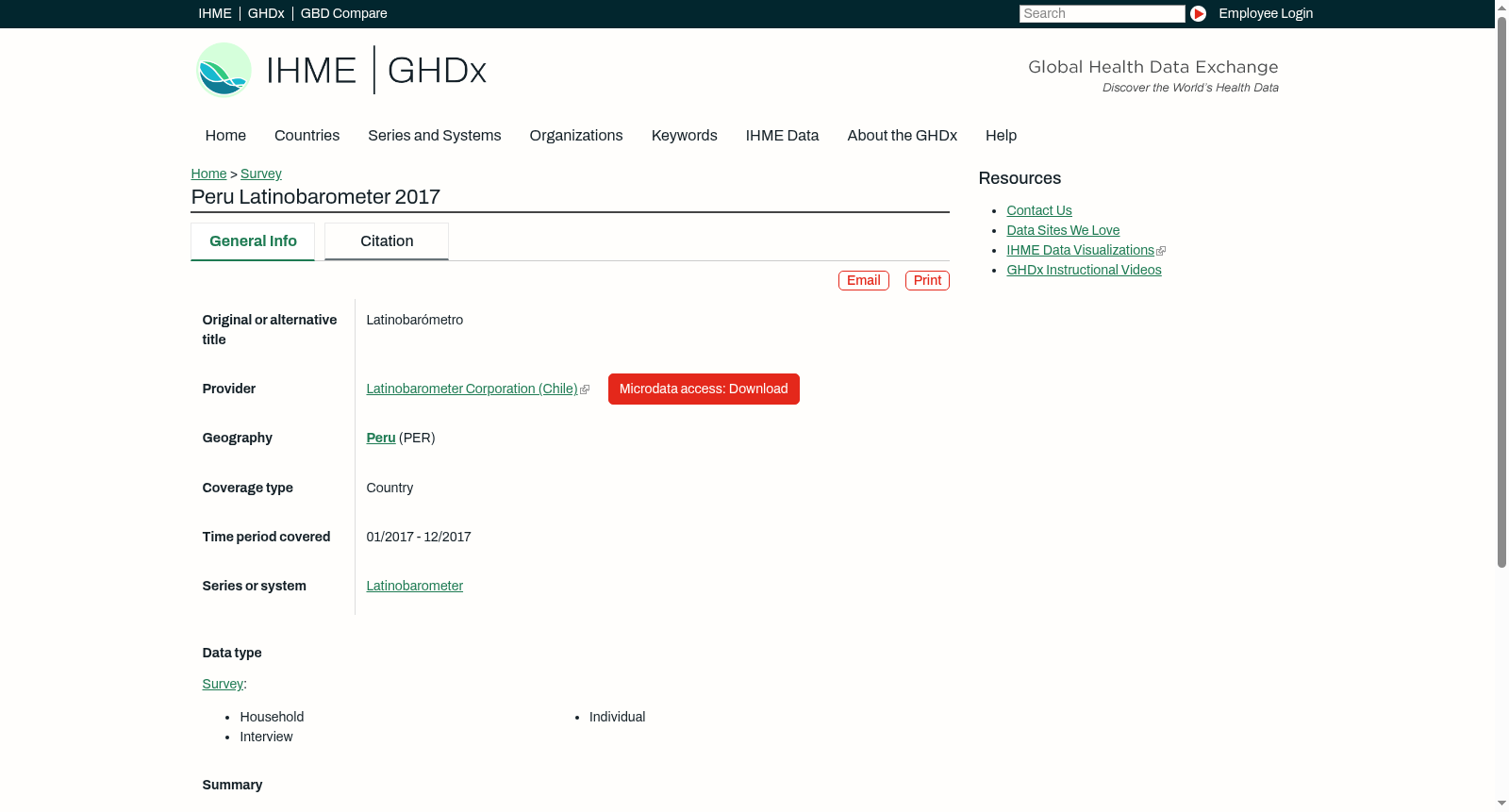Viewport: 1509px width, 812px height.
Task: Click 'Individual' list item
Action: coord(617,717)
